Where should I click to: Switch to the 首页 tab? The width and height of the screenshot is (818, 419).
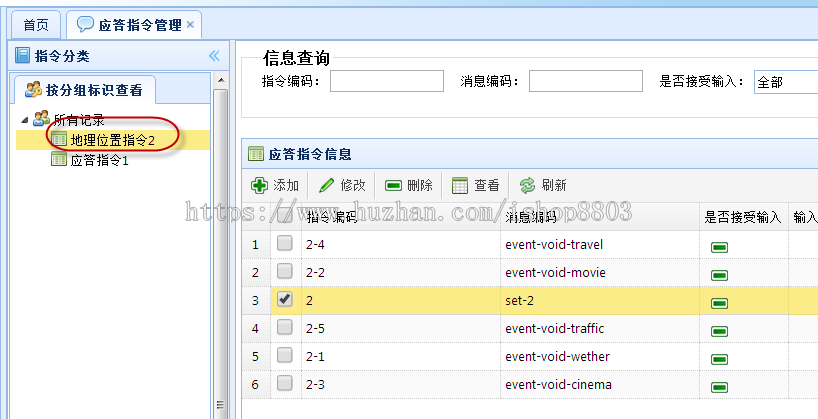pyautogui.click(x=36, y=25)
